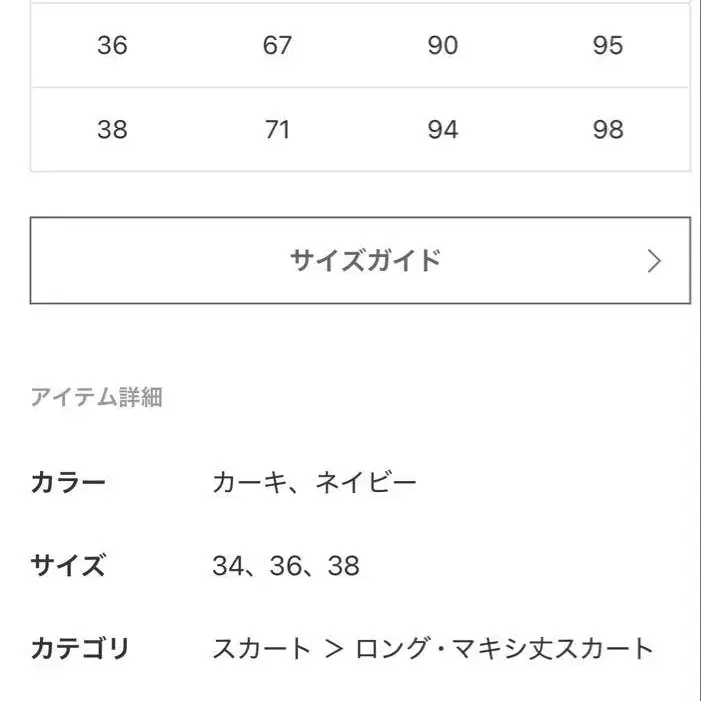701x701 pixels.
Task: Click the 94 measurement cell
Action: (x=442, y=130)
